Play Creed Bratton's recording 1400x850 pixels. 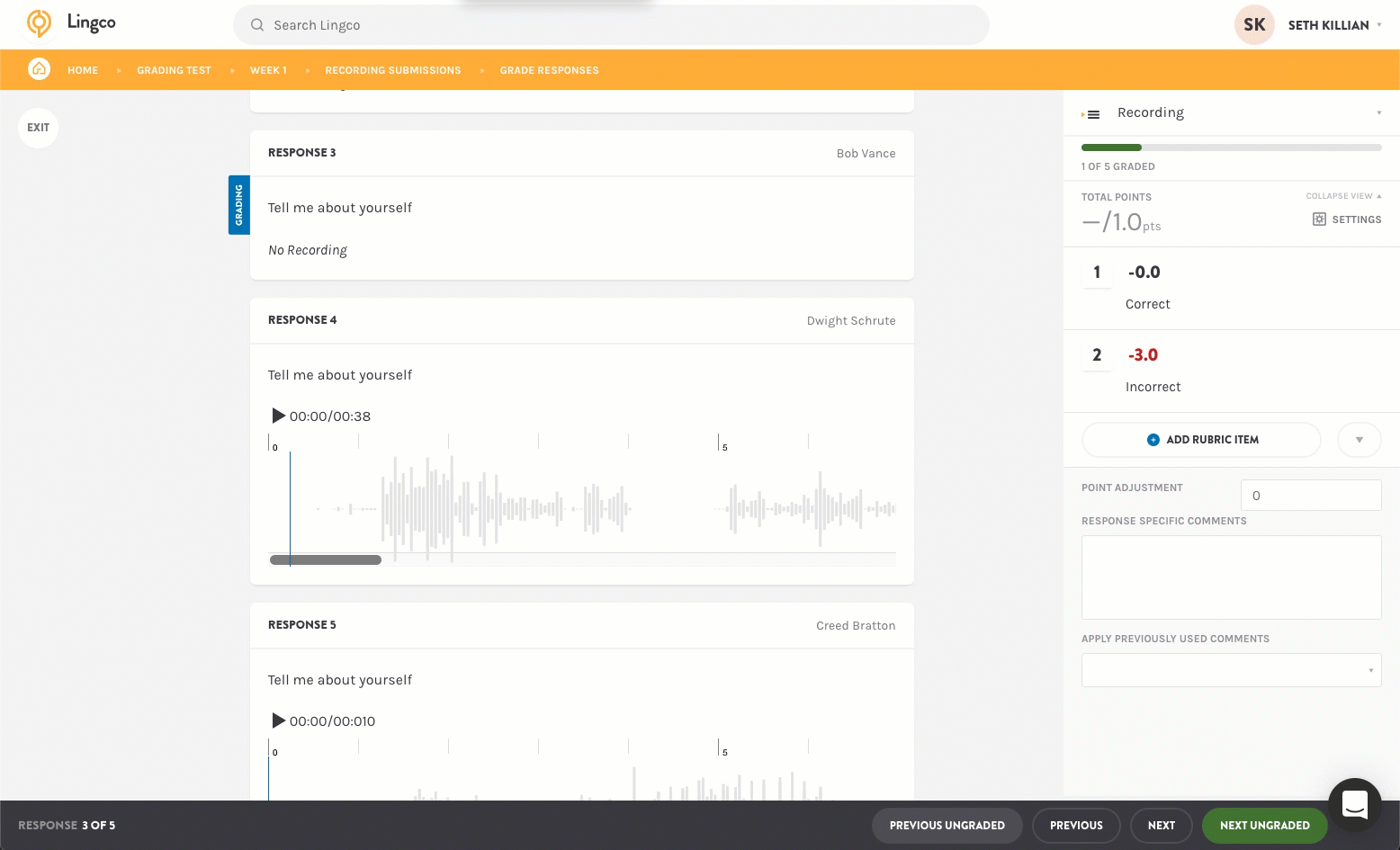tap(278, 720)
